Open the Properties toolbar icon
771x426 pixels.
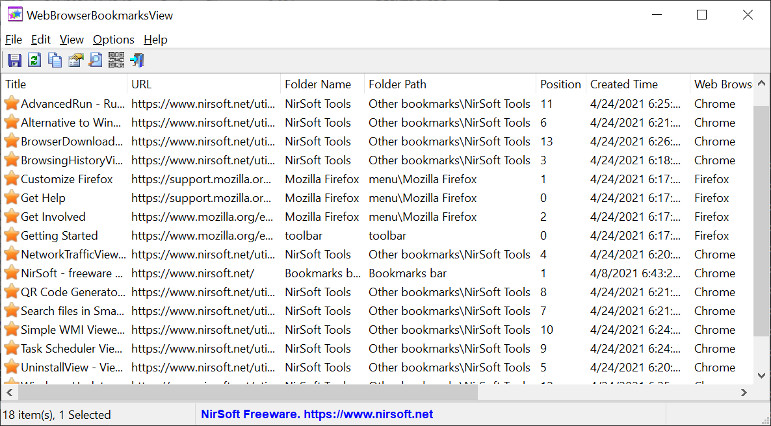click(76, 61)
